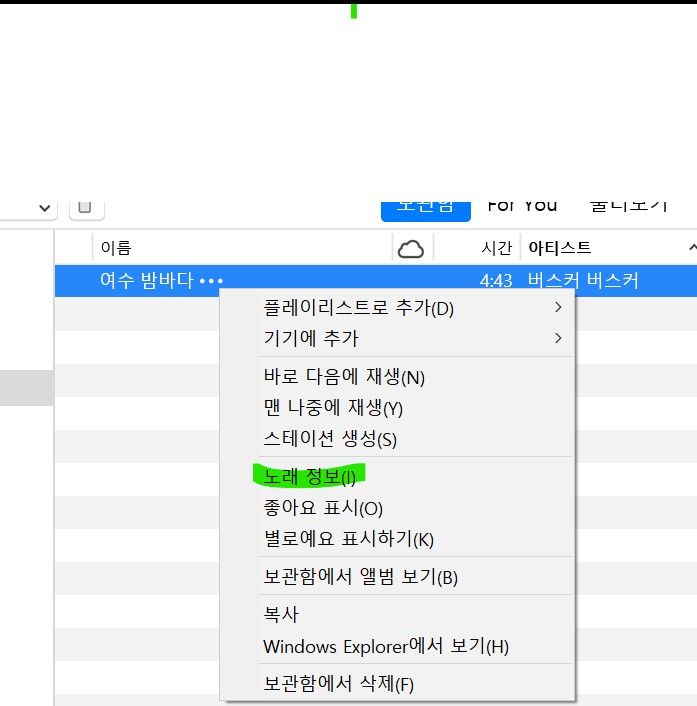The image size is (697, 706).
Task: Expand arrow next to 기기에 추가
Action: (x=558, y=338)
